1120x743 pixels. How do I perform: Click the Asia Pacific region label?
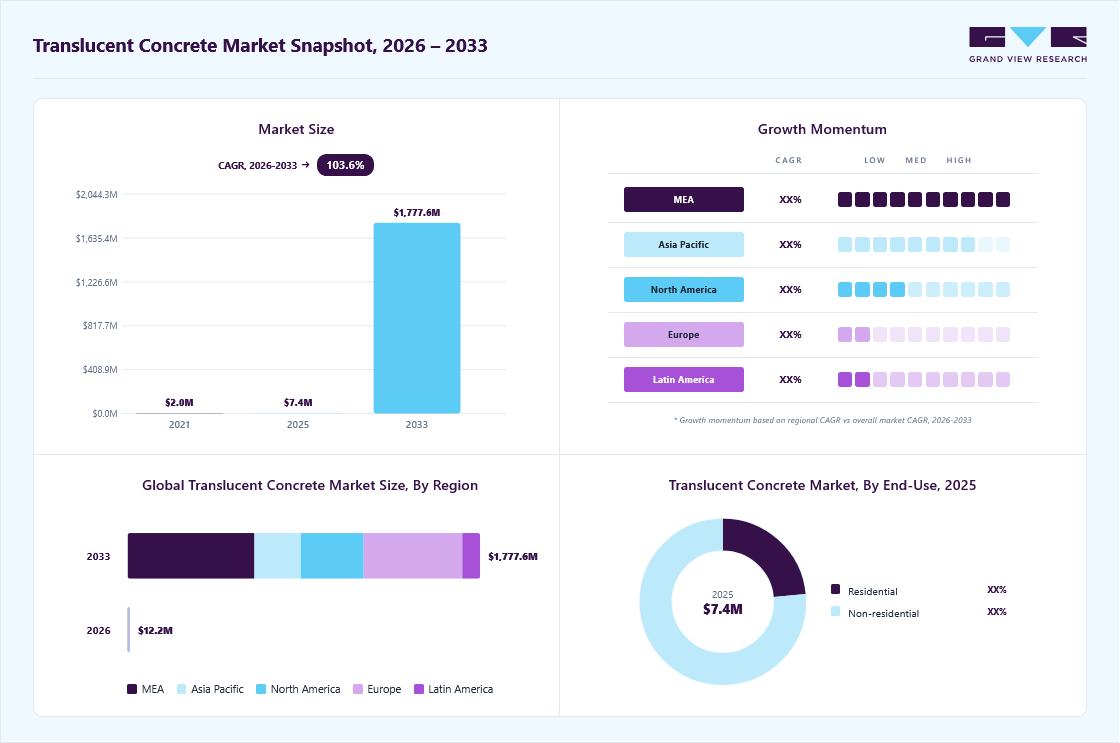684,244
